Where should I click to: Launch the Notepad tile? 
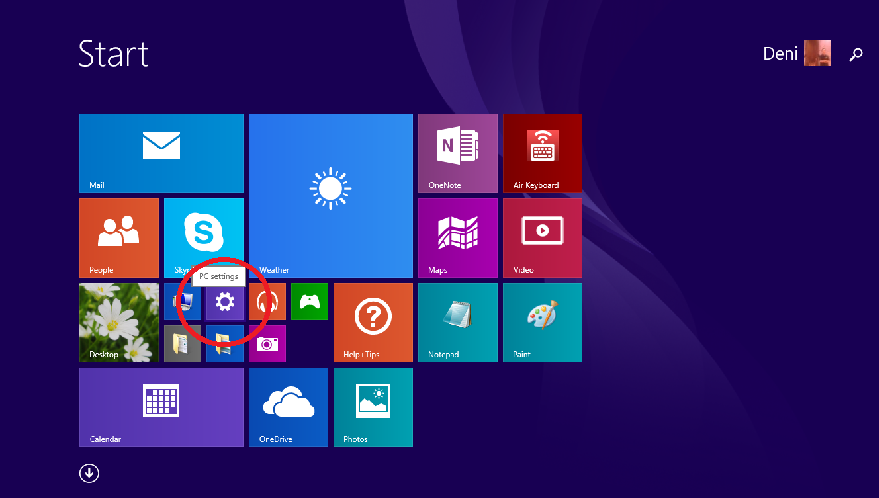click(x=458, y=322)
